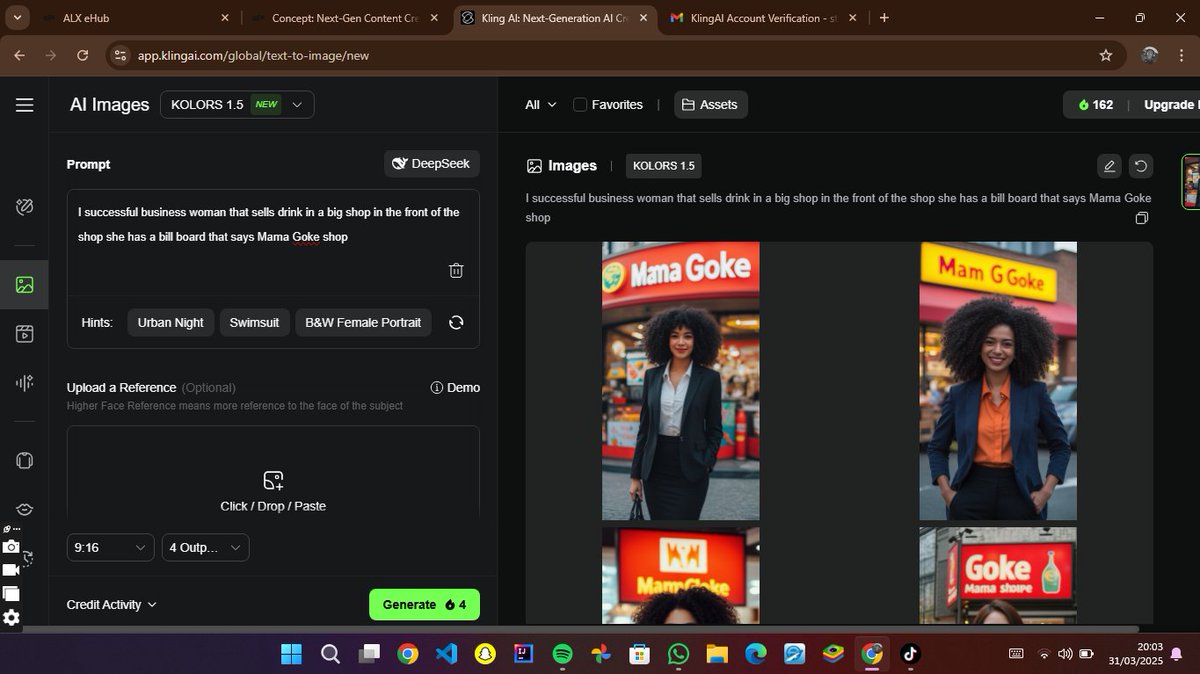The image size is (1200, 674).
Task: Open the Goke Mama shoipe sign image
Action: click(x=998, y=577)
